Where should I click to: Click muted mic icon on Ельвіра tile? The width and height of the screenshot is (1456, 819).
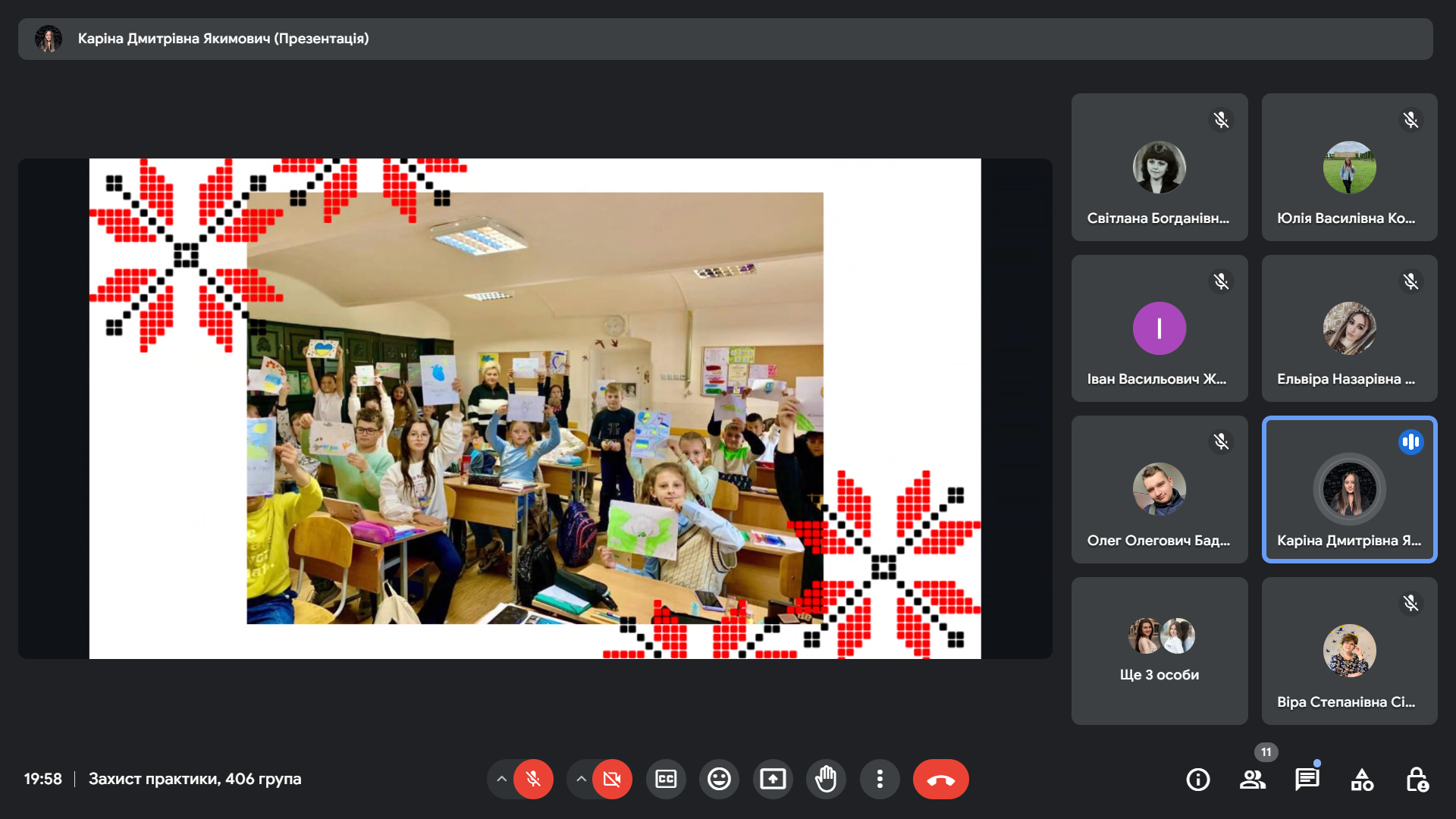tap(1410, 281)
